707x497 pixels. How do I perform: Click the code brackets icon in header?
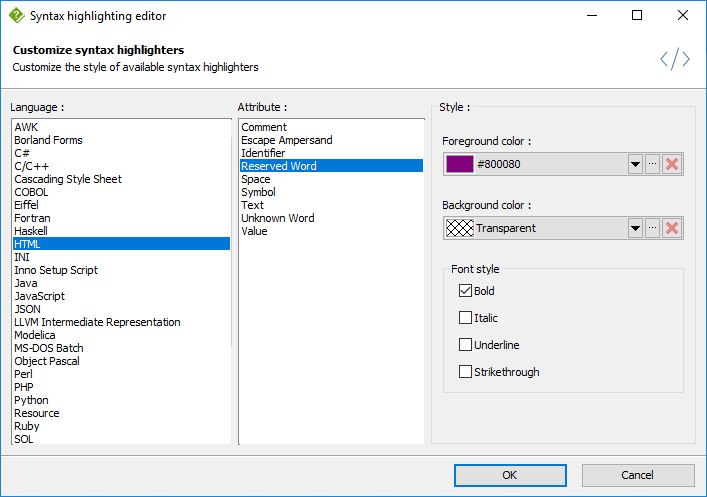(x=675, y=59)
